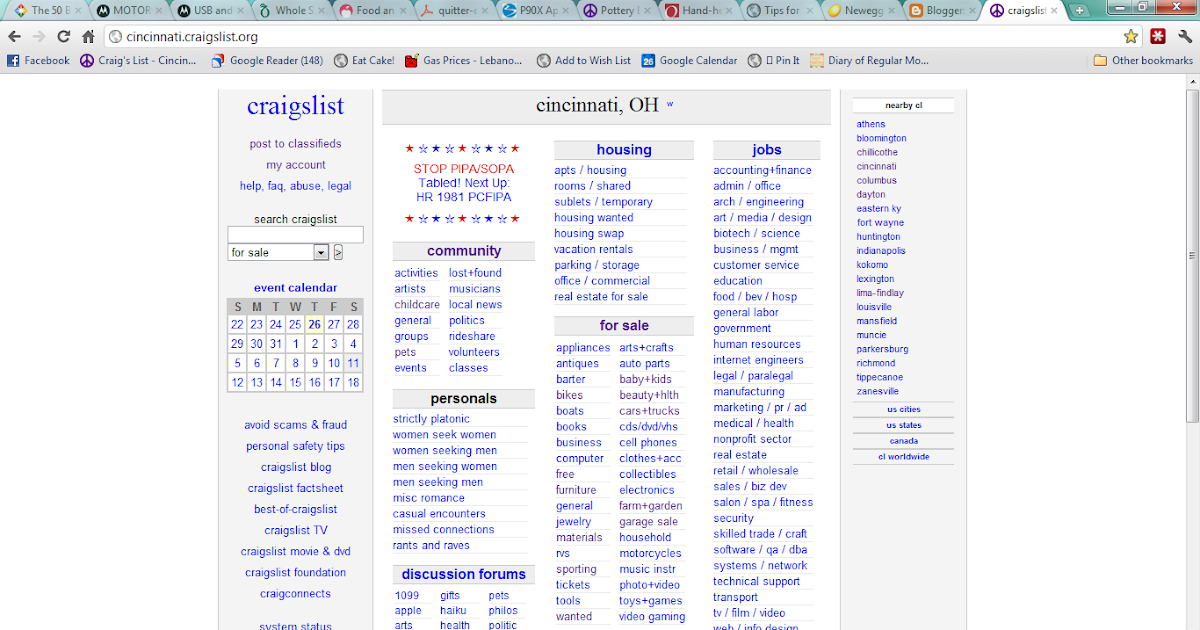
Task: Open Craig's List bookmark
Action: pyautogui.click(x=139, y=60)
